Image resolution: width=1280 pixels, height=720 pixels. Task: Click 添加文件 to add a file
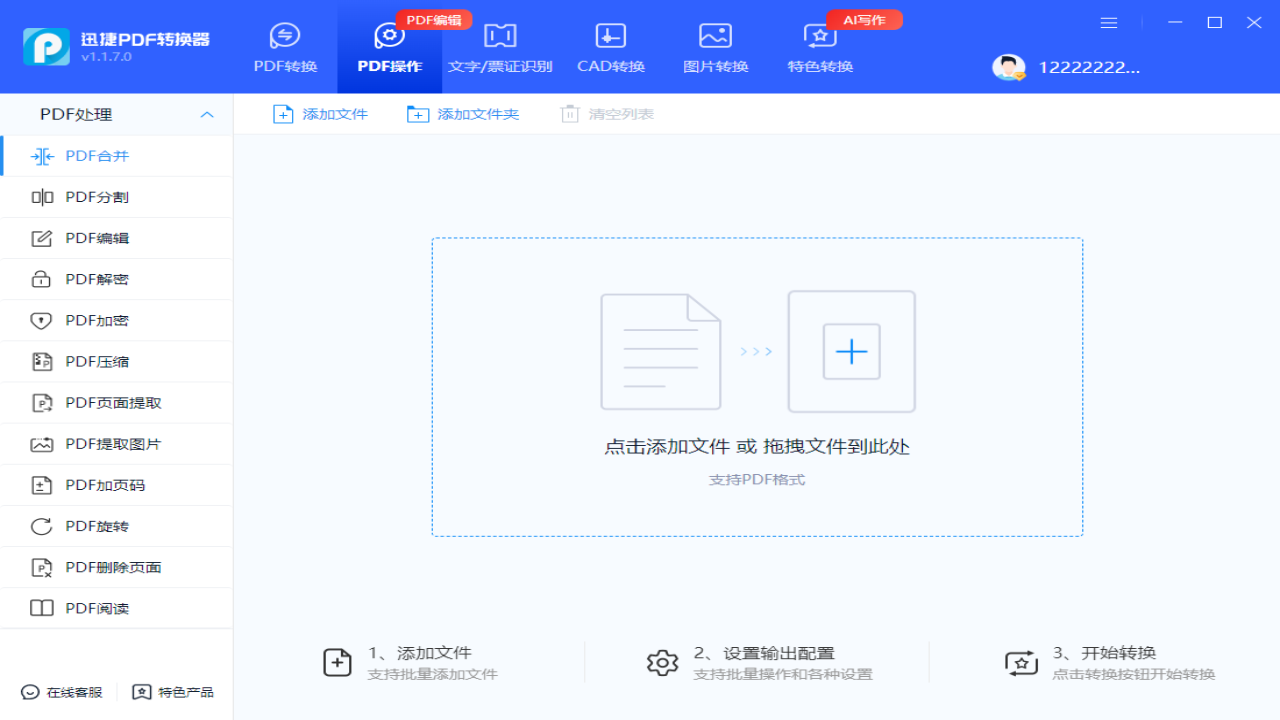point(320,114)
